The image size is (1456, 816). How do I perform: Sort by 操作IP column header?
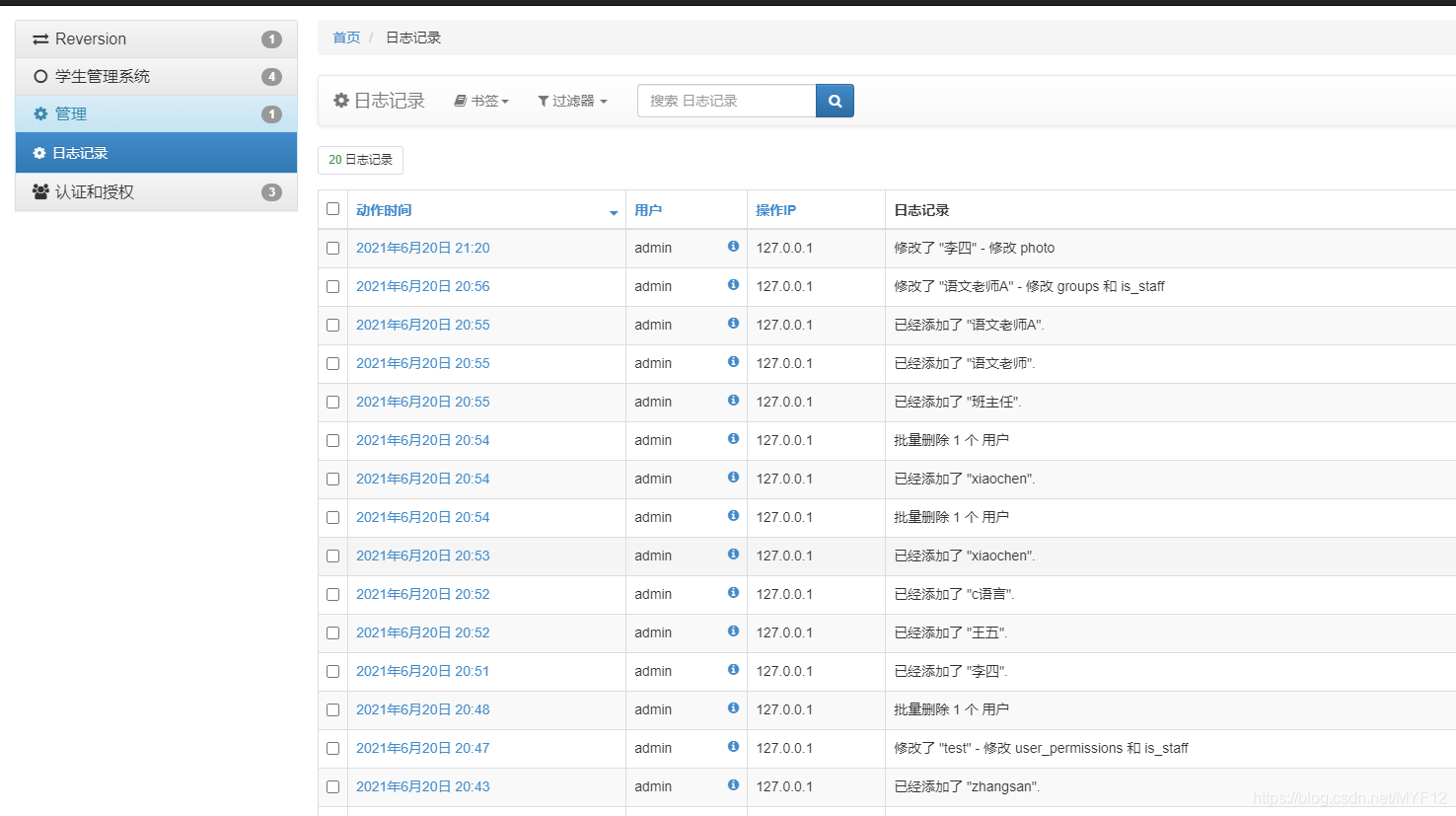[775, 210]
